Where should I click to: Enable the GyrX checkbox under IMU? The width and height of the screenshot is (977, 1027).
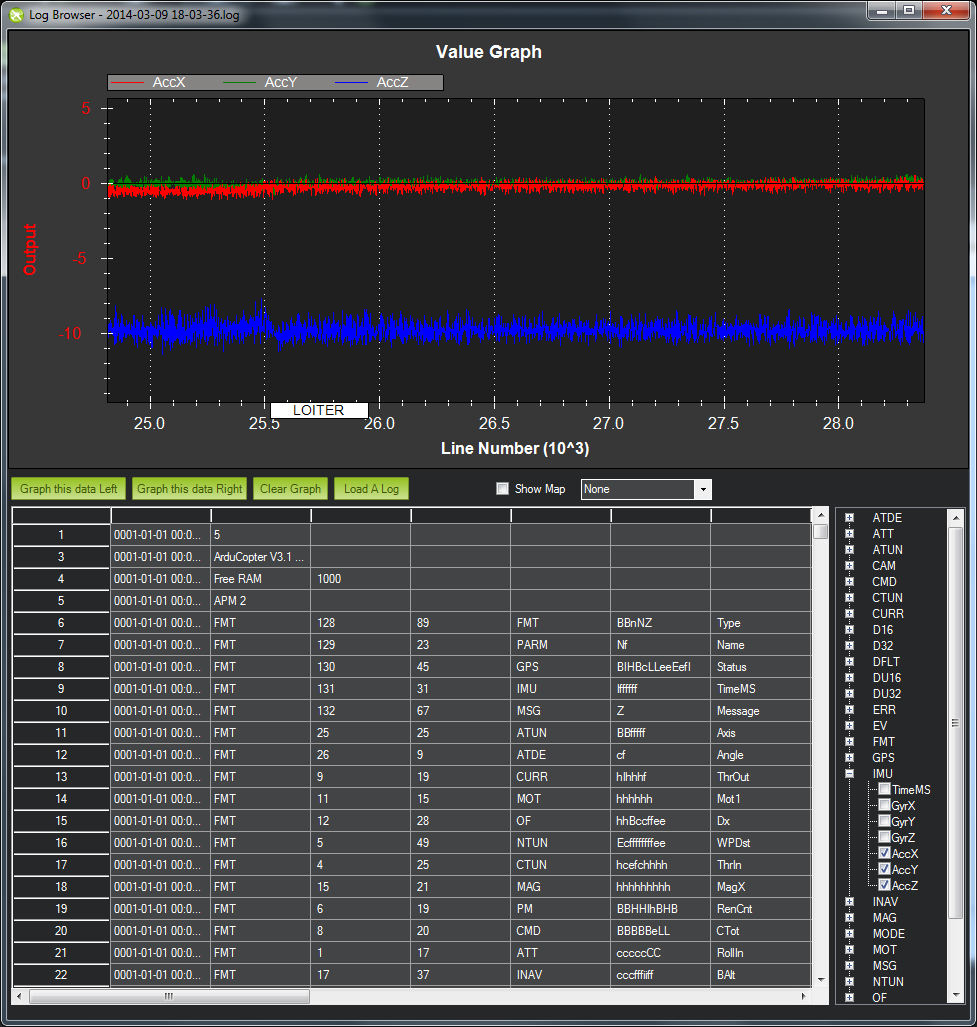pyautogui.click(x=884, y=805)
